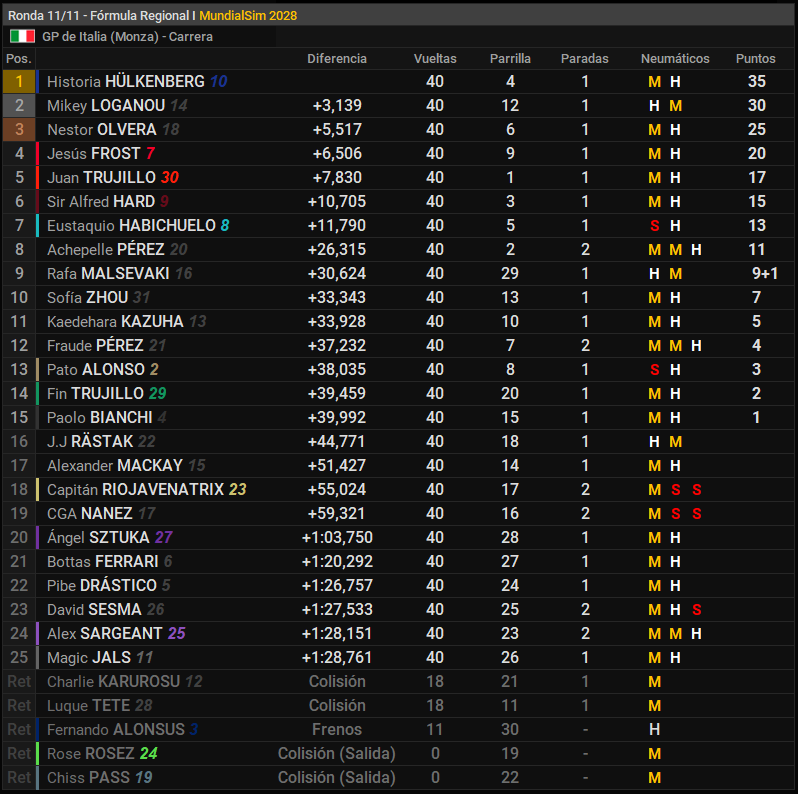
Task: Click the Frenos retirement reason
Action: point(337,729)
